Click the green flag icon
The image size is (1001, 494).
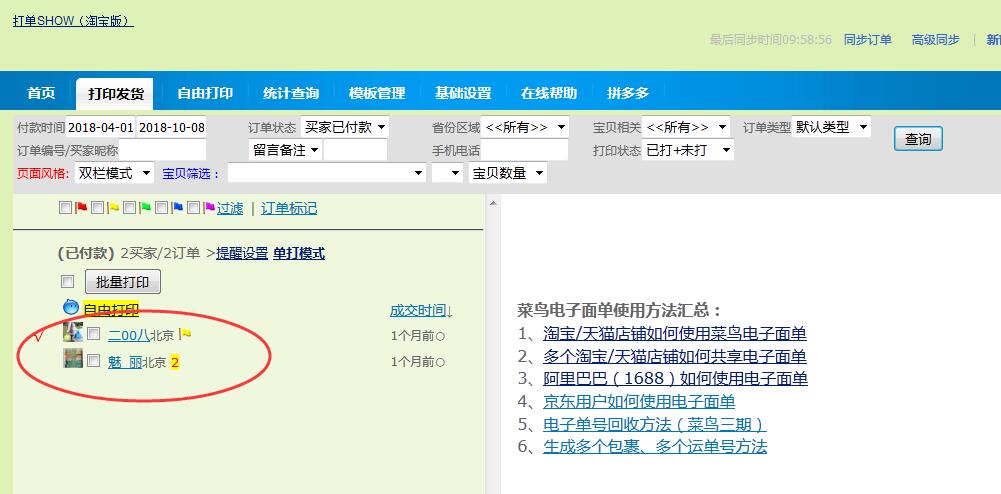(x=146, y=208)
